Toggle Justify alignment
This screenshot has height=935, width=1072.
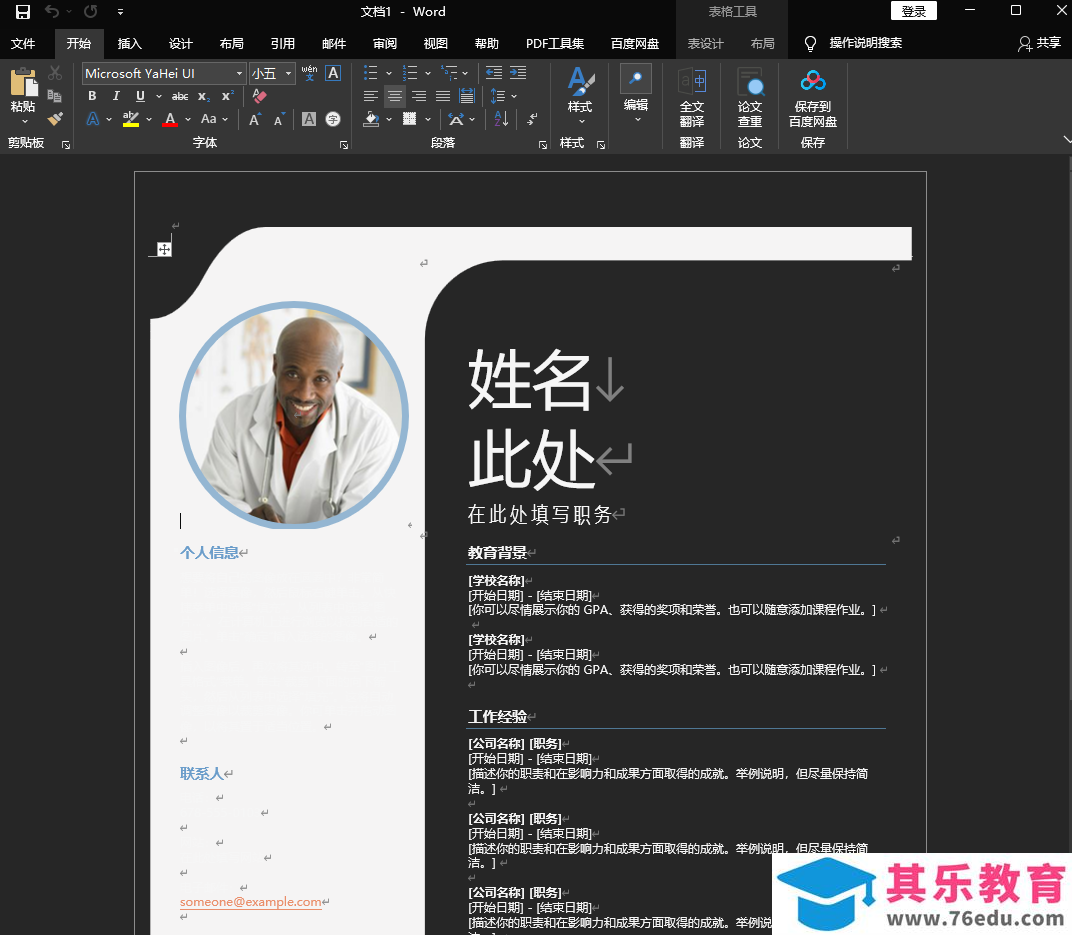click(443, 96)
